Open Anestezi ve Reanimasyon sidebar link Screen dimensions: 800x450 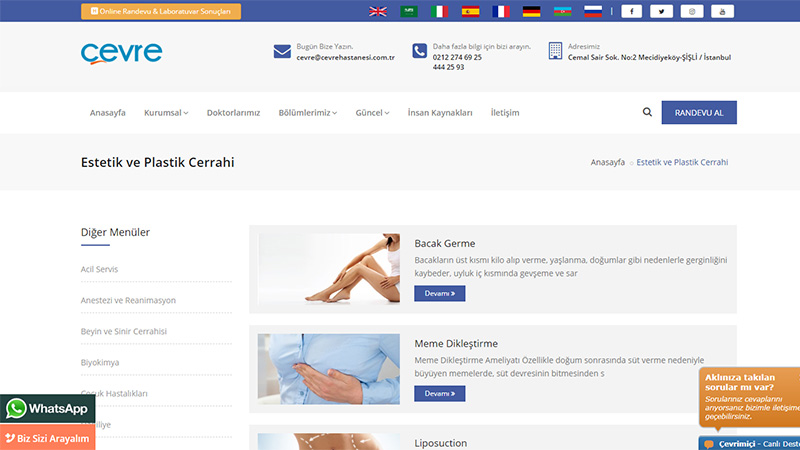128,300
